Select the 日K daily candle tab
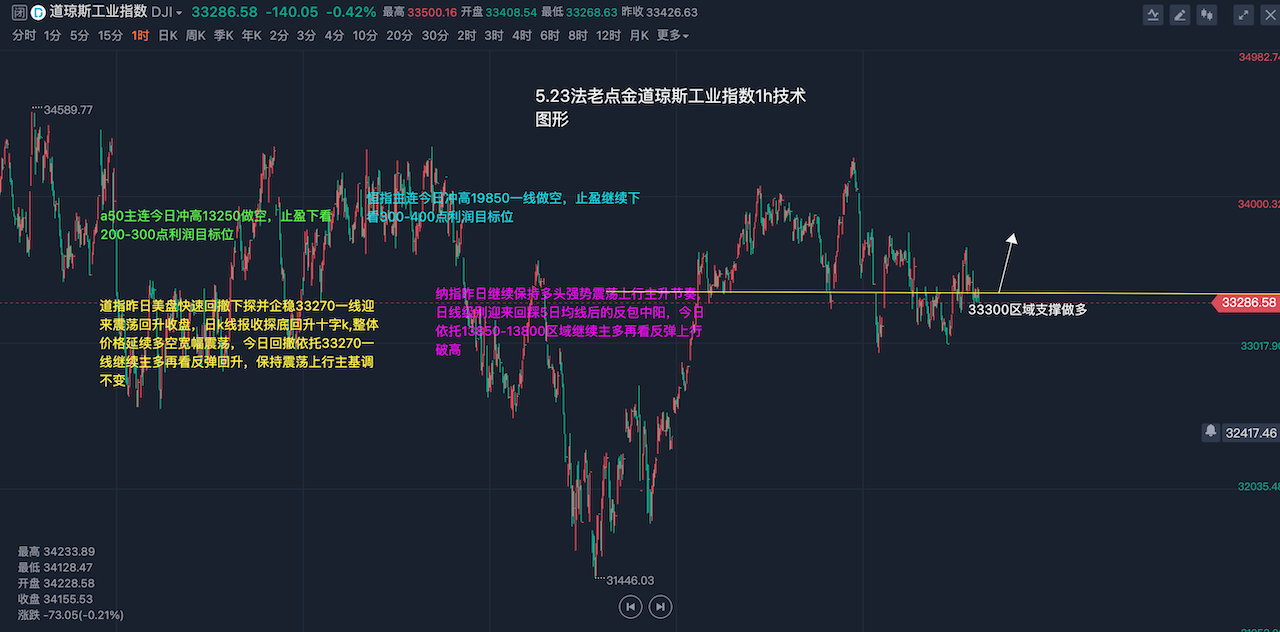The height and width of the screenshot is (632, 1280). [x=168, y=36]
